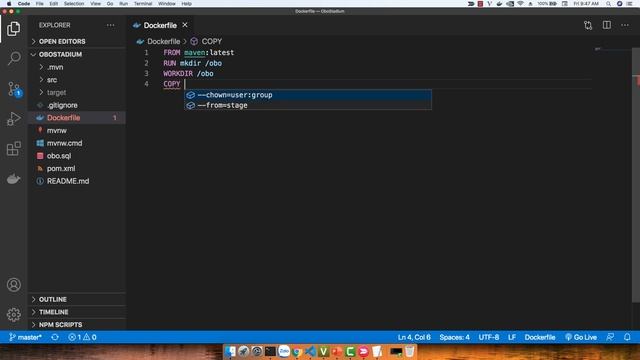Open the File menu
The height and width of the screenshot is (360, 640).
tap(40, 4)
